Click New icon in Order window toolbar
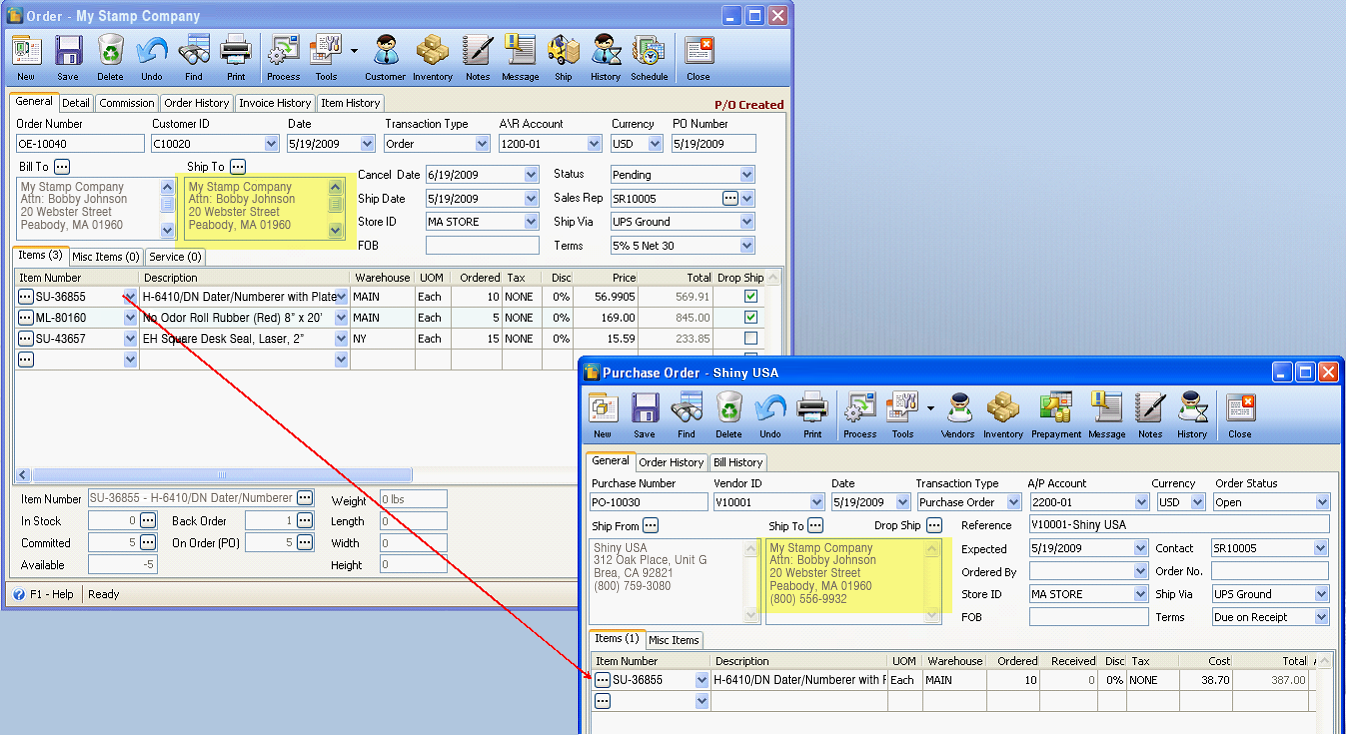Image resolution: width=1346 pixels, height=735 pixels. 26,50
